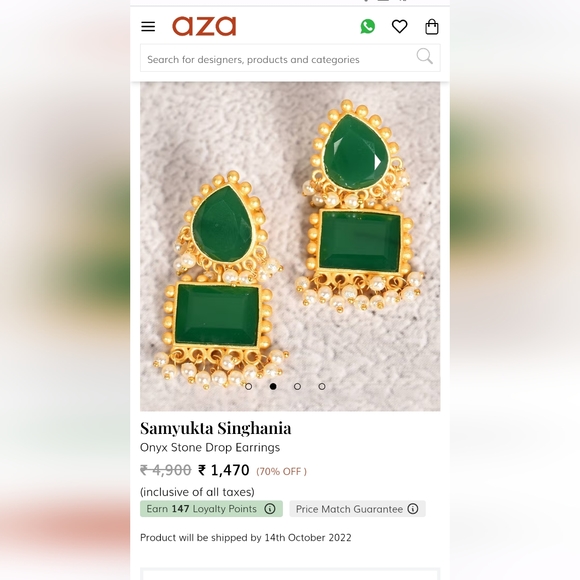Click the Price Match Guarantee badge
Screen dimensions: 580x580
(x=357, y=509)
